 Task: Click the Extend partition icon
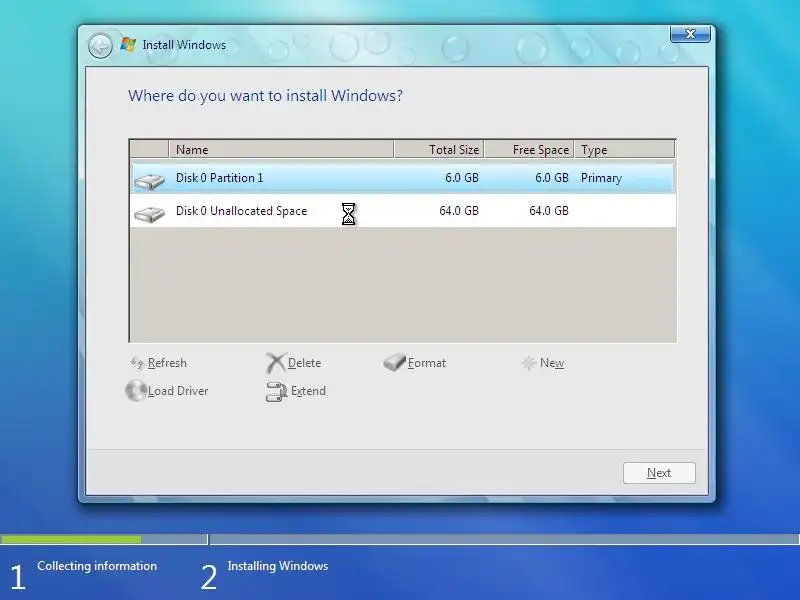[277, 391]
